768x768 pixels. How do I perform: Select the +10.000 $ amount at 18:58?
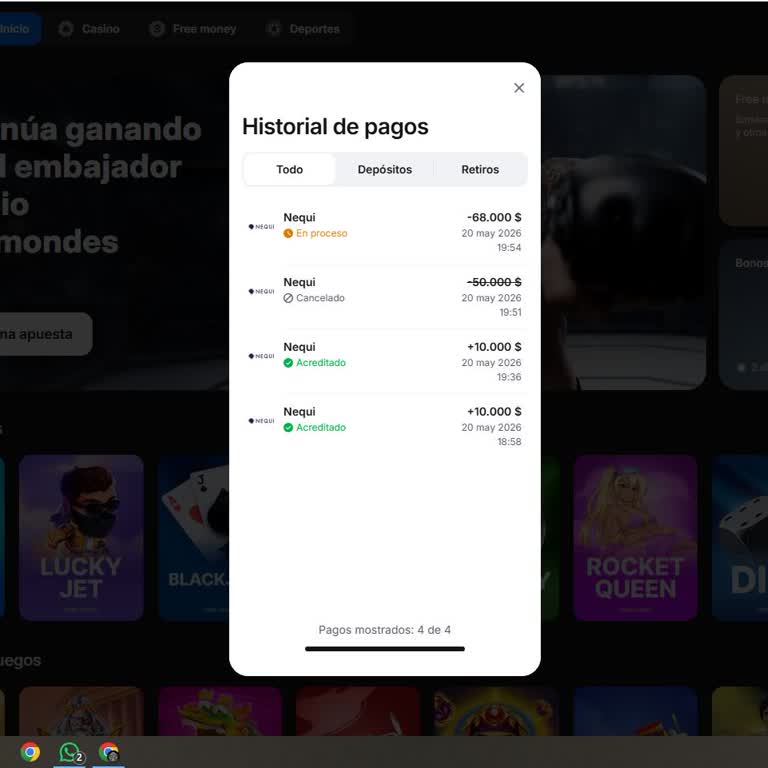pos(494,411)
